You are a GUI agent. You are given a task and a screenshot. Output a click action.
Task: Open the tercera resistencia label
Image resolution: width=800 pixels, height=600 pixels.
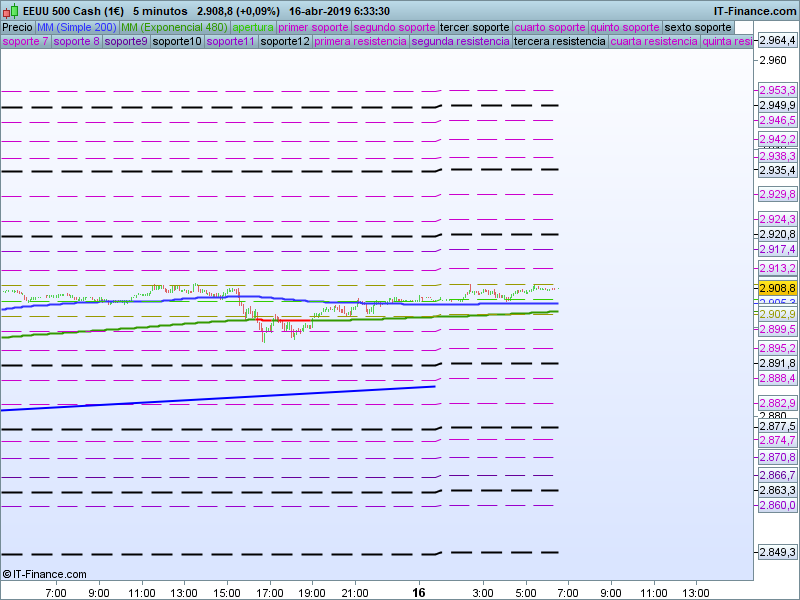(x=559, y=41)
